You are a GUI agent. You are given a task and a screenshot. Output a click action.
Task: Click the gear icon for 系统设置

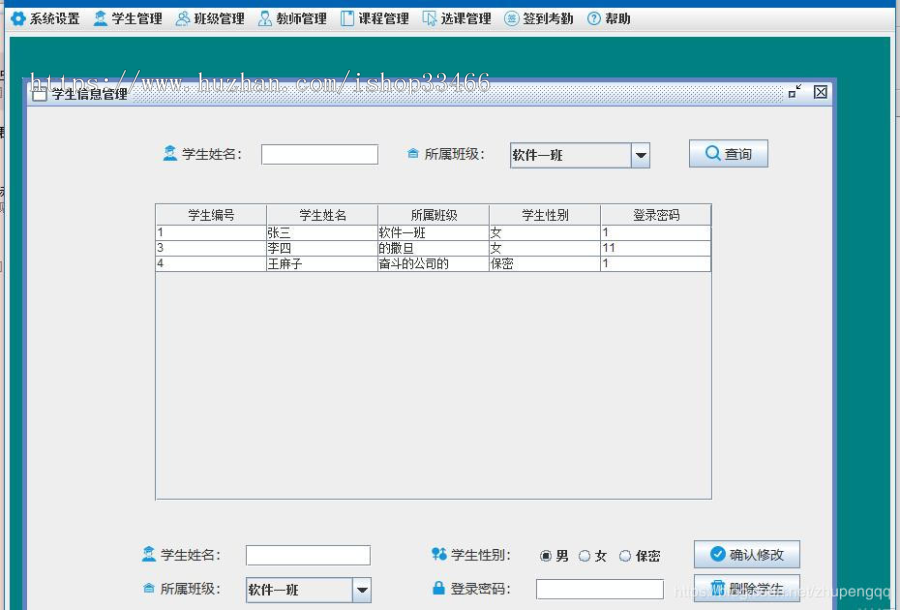click(x=19, y=17)
